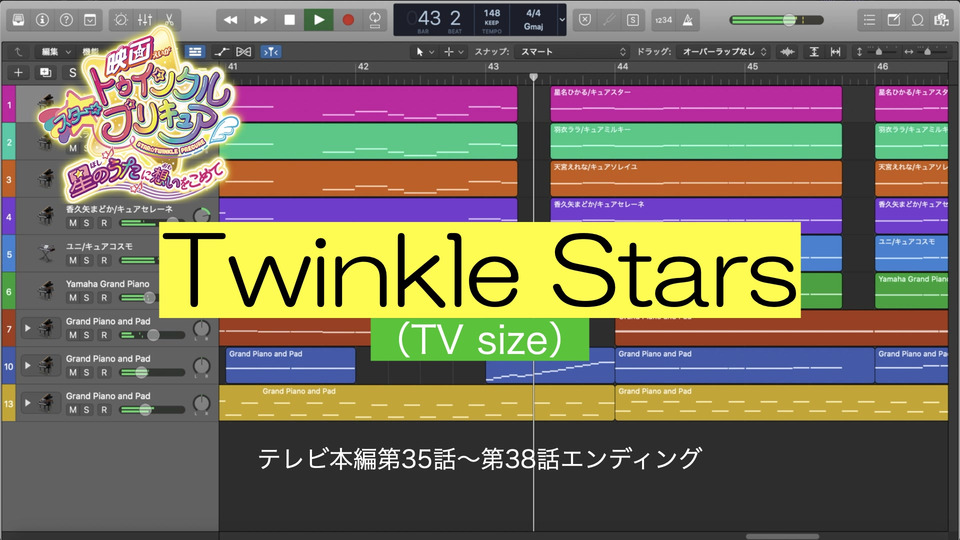The width and height of the screenshot is (960, 540).
Task: Select the 星名ひかる/キュアスター region at bar 44
Action: [696, 103]
